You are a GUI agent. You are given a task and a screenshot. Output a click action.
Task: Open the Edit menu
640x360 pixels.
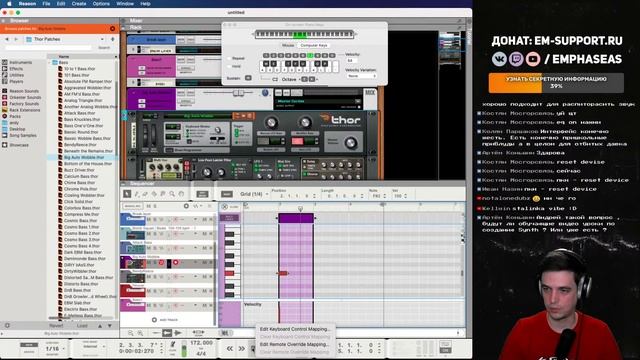(61, 4)
